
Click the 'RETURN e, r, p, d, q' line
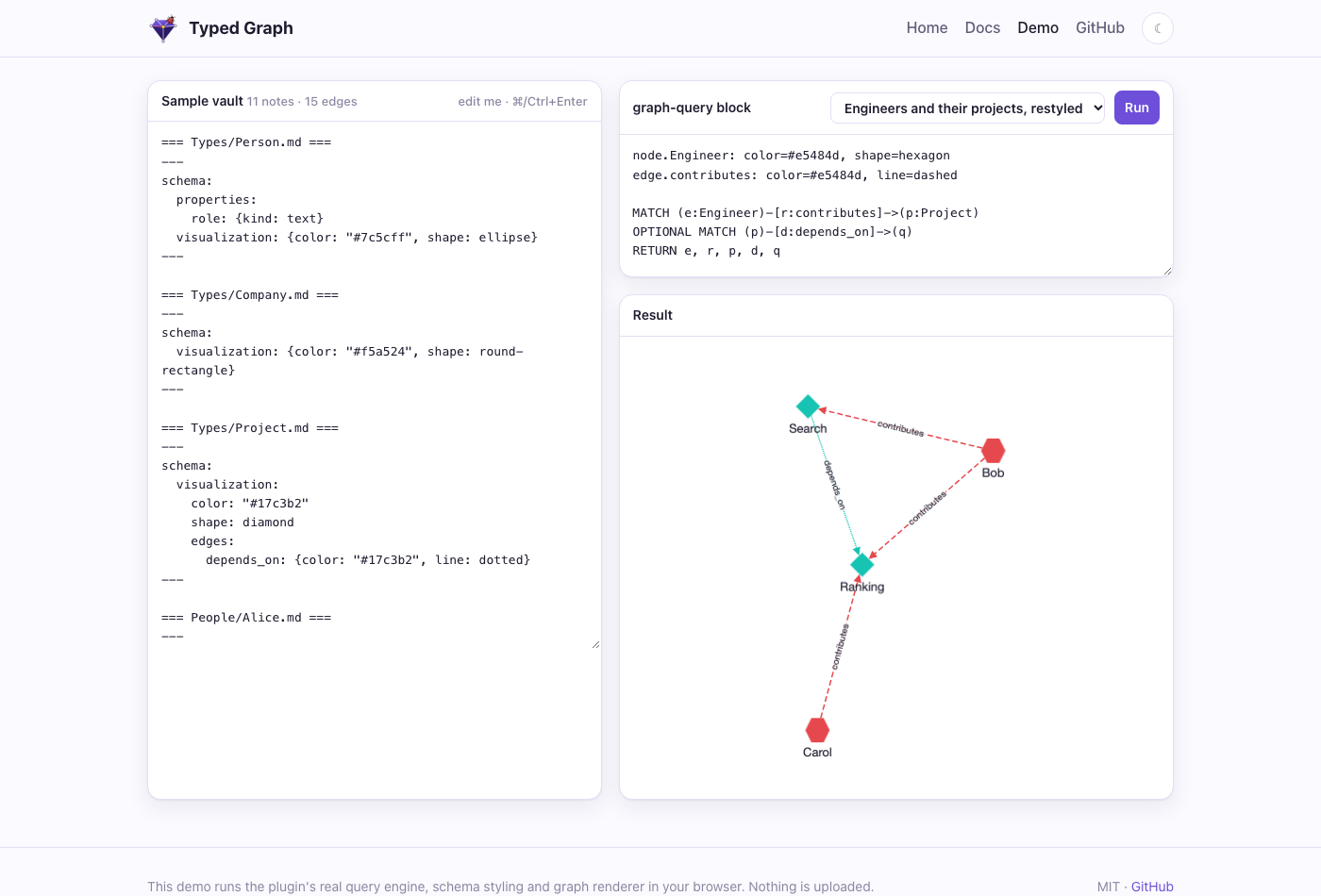[x=707, y=251]
